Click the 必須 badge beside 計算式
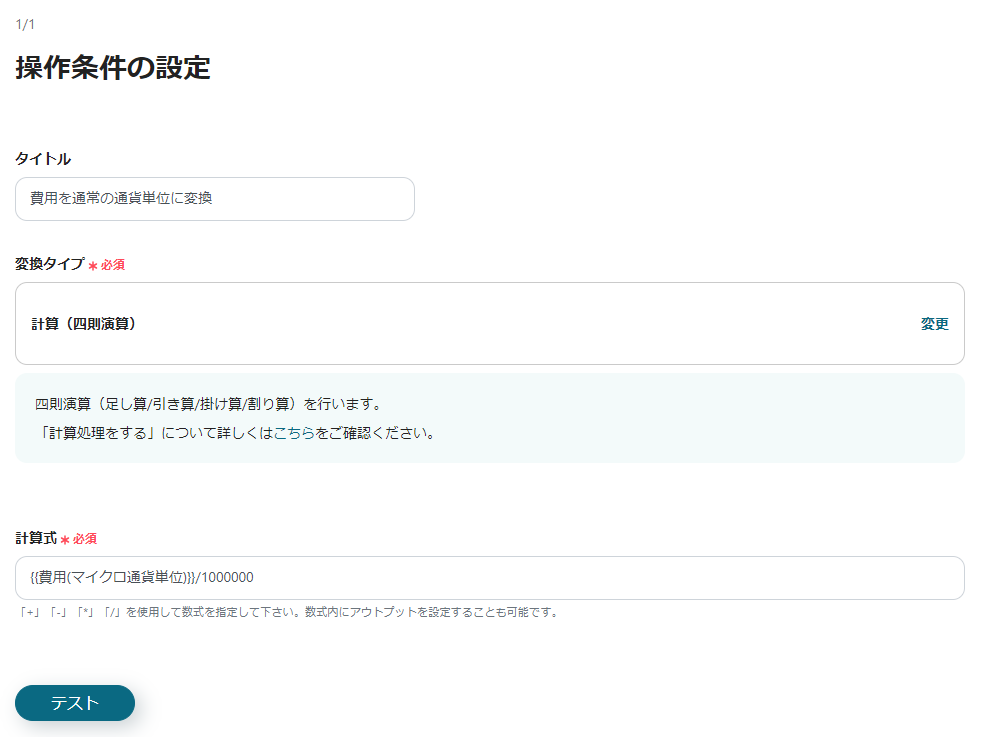Screen dimensions: 982x737 pyautogui.click(x=86, y=538)
